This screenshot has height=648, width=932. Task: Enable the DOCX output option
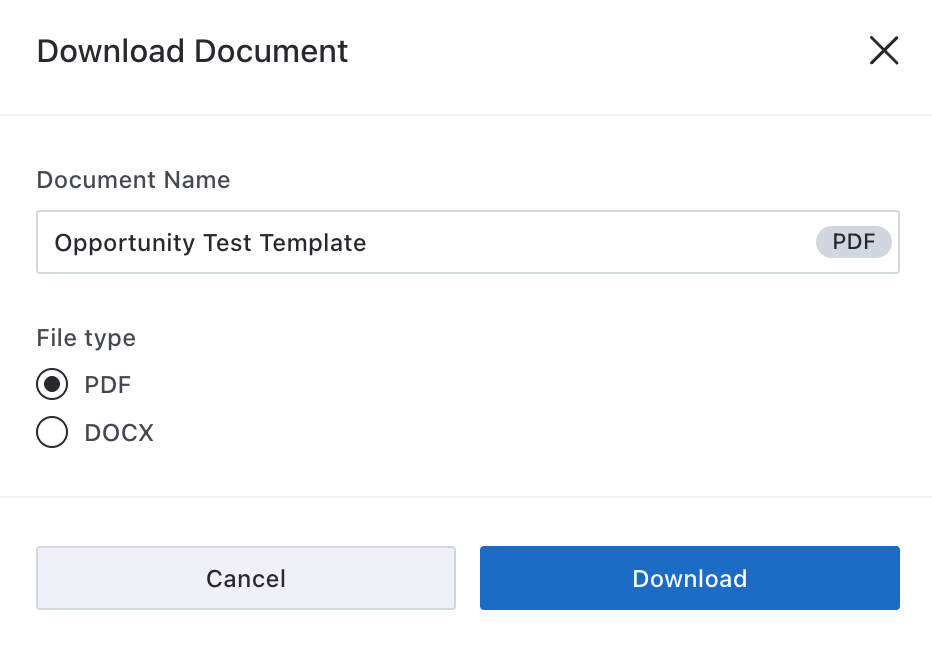coord(52,432)
